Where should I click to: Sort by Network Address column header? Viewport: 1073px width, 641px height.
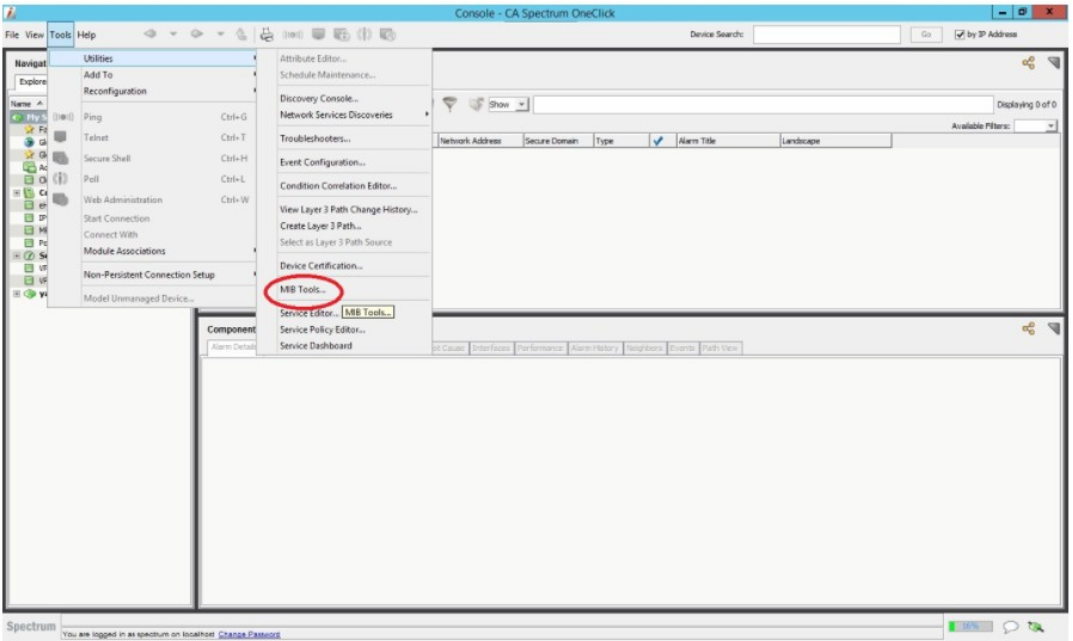pos(480,141)
